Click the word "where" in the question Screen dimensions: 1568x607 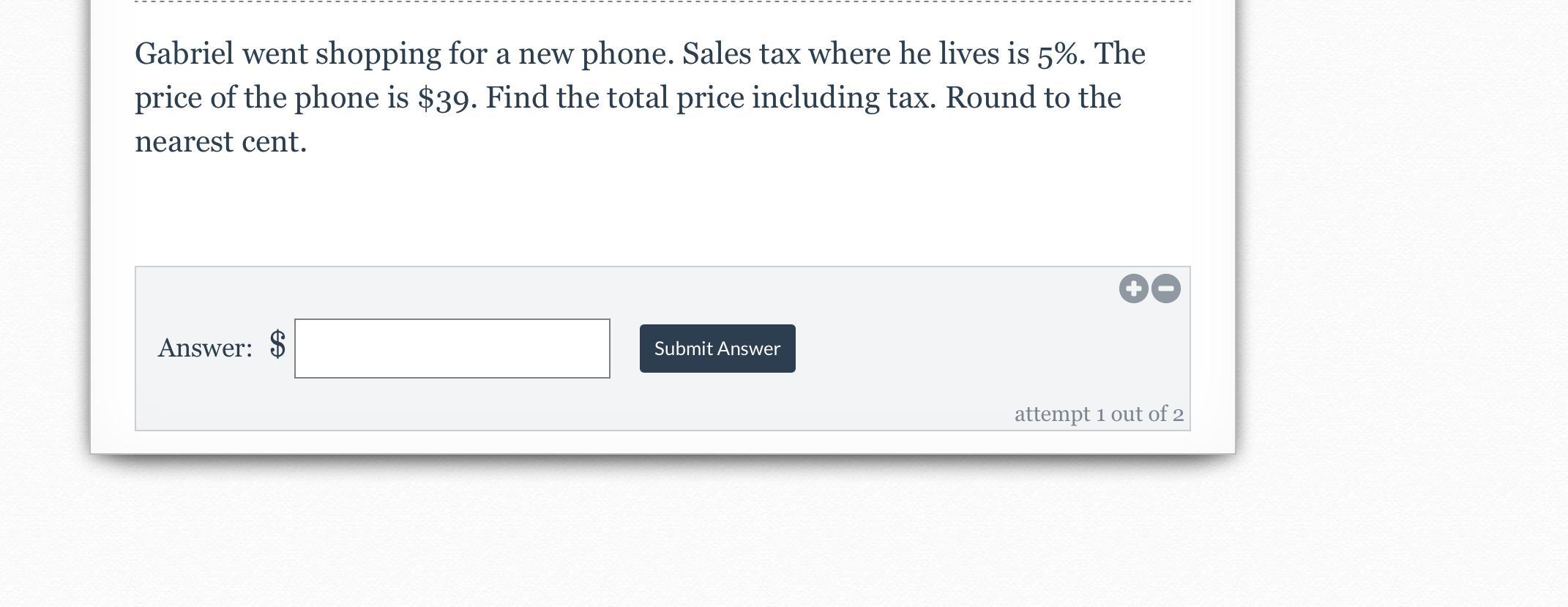pos(849,54)
